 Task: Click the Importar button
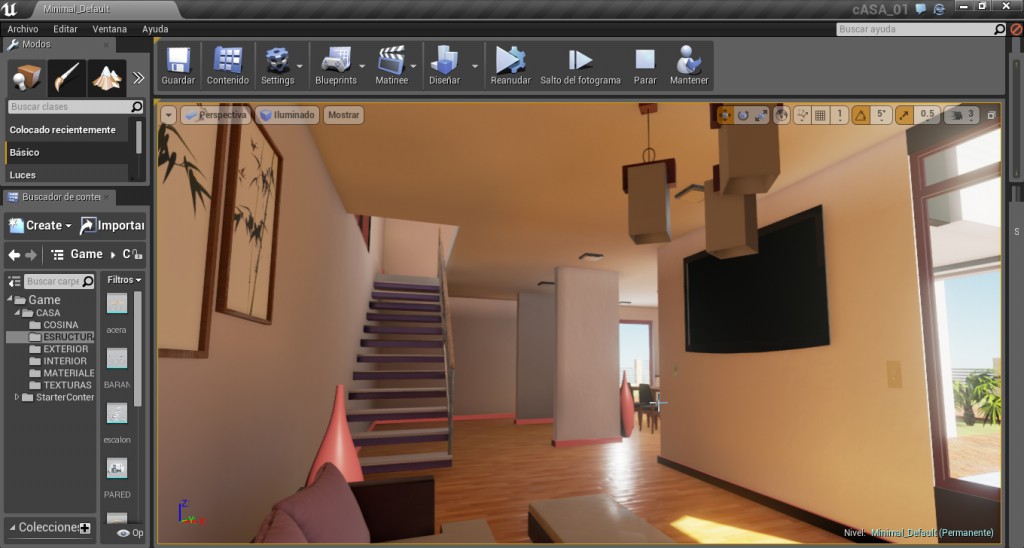tap(112, 225)
